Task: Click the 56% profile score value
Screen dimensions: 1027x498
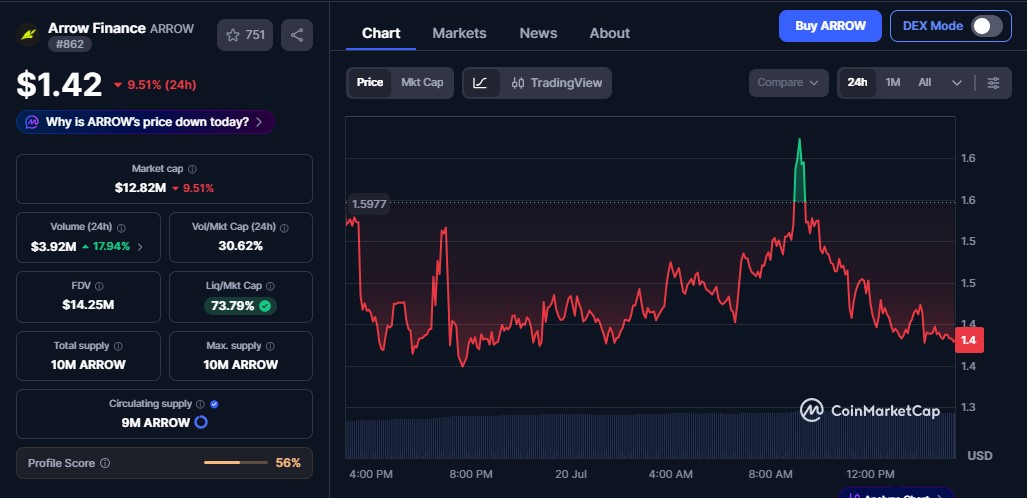Action: 288,463
